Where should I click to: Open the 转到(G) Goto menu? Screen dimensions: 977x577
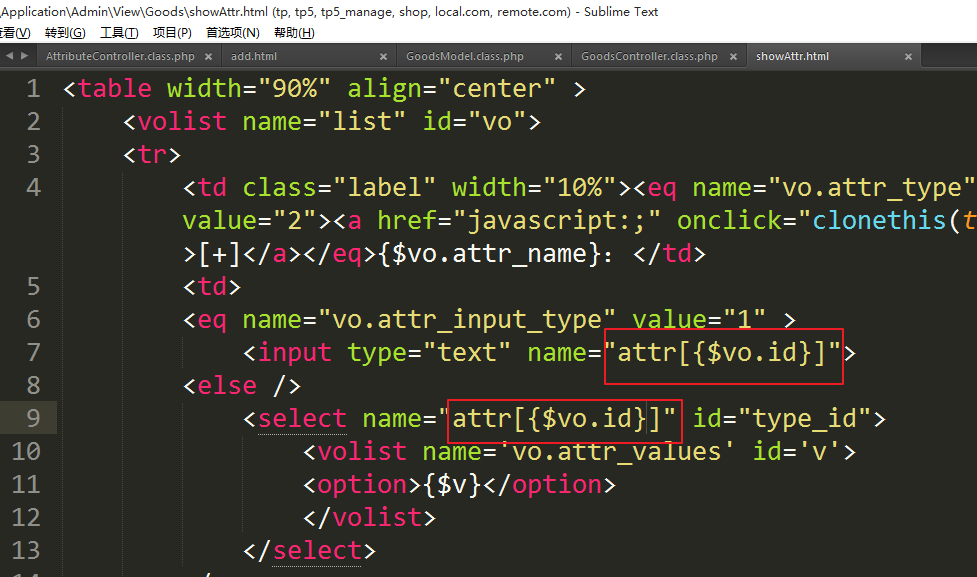(x=65, y=33)
